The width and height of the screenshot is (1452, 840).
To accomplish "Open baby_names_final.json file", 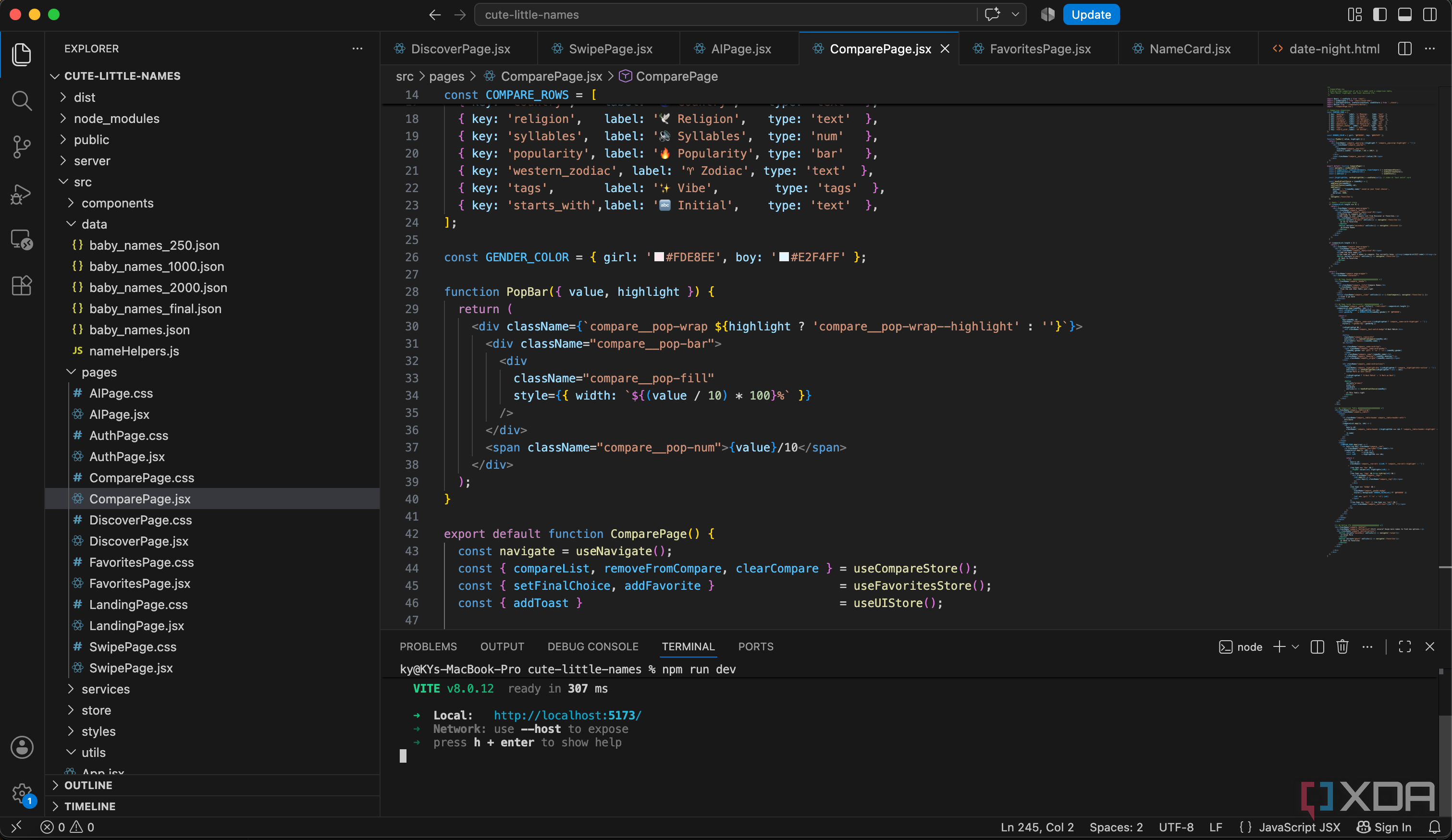I will click(x=212, y=309).
